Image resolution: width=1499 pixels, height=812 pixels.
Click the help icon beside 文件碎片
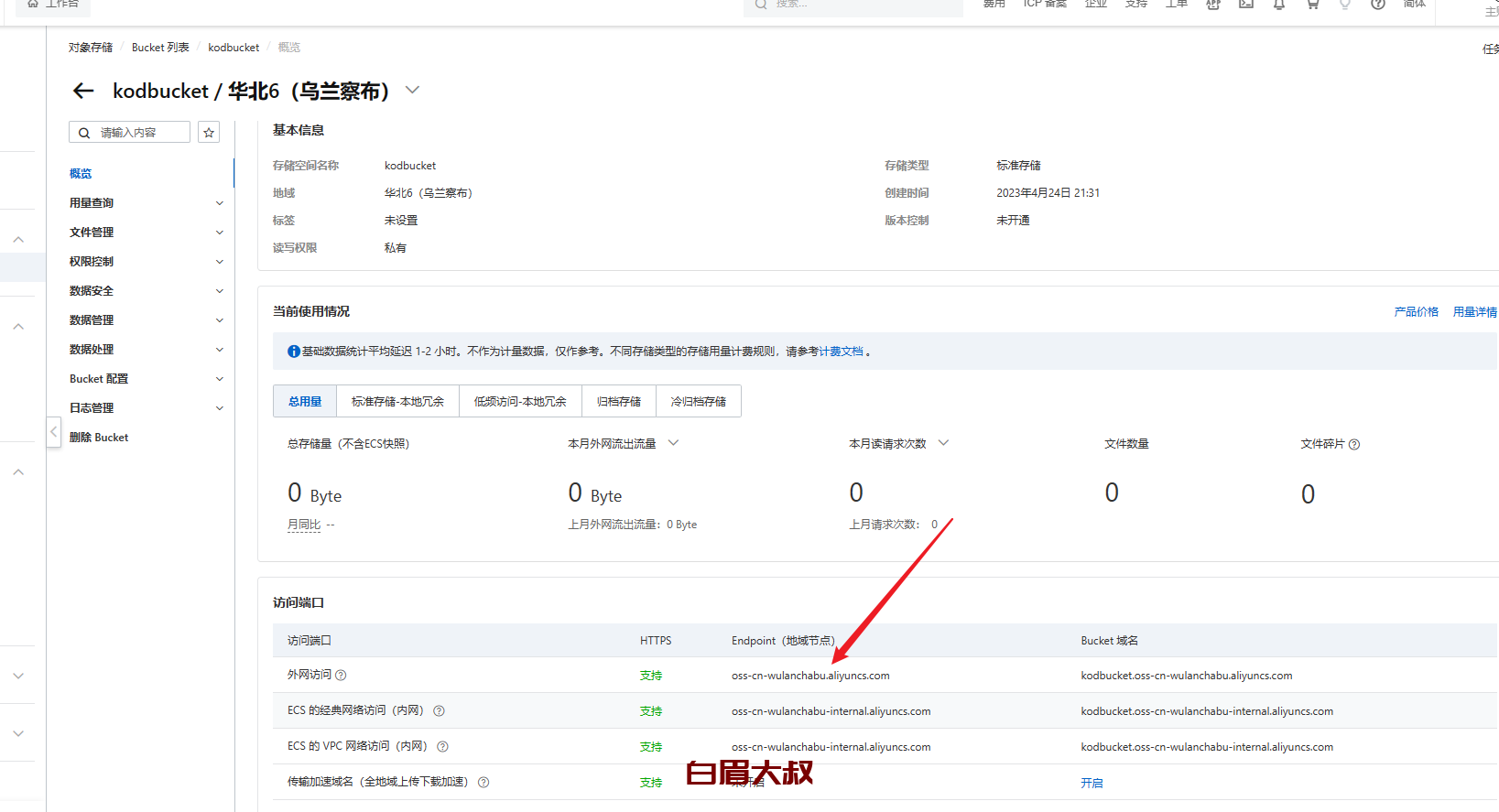(1354, 444)
